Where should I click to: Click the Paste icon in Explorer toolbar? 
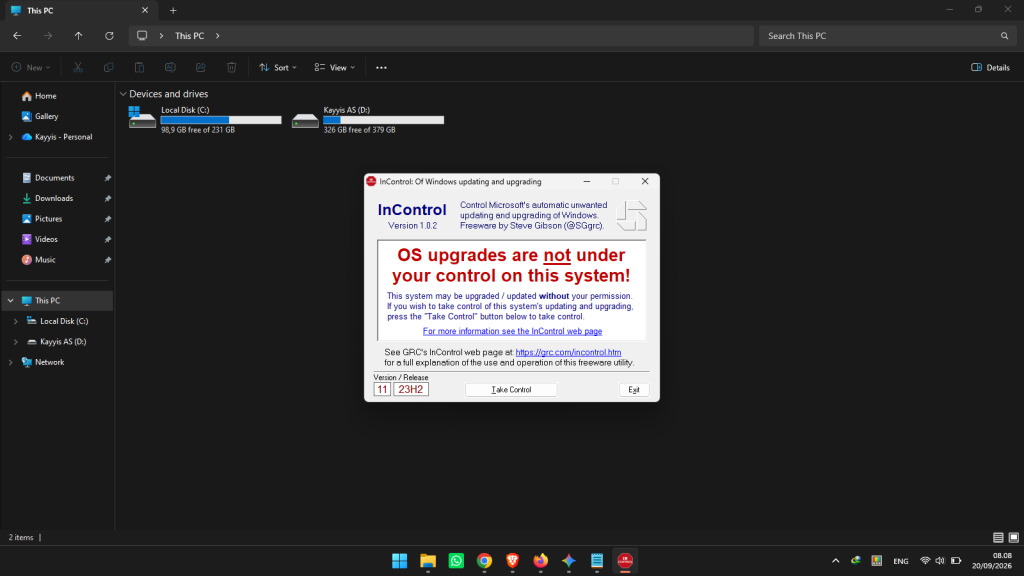[x=139, y=67]
